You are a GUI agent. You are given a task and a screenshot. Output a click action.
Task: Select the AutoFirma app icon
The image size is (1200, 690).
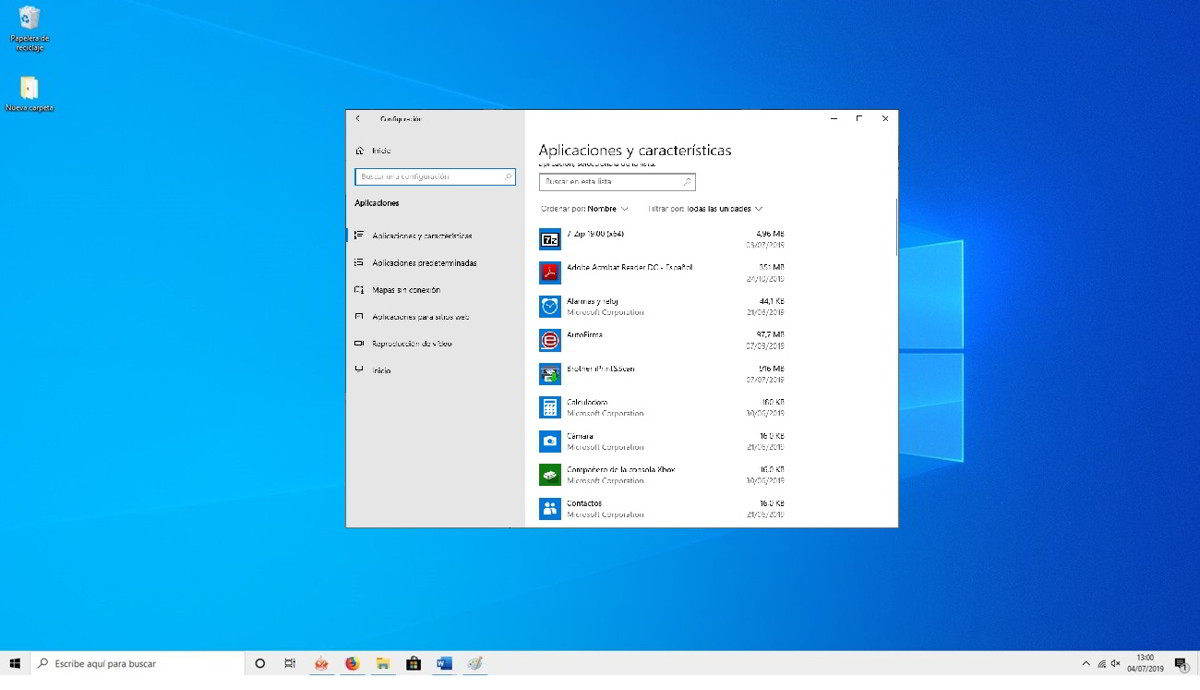click(x=550, y=340)
